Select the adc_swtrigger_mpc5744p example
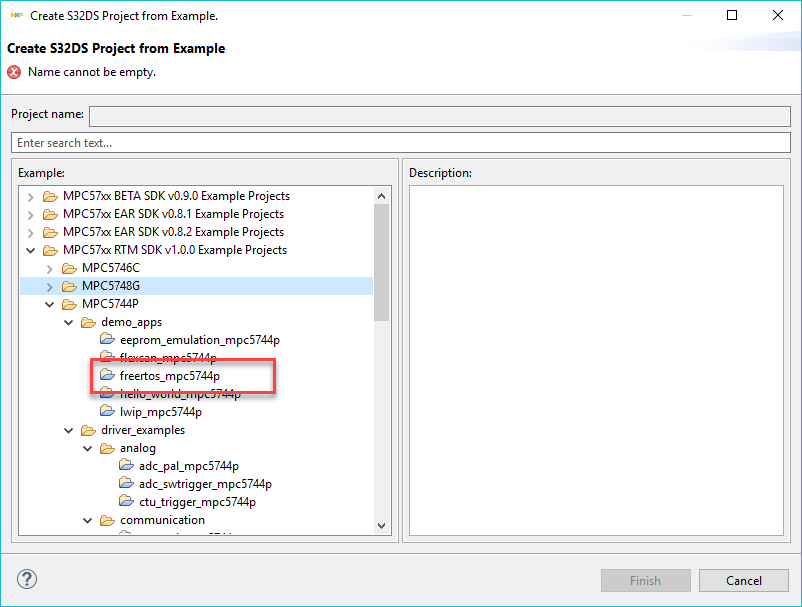The image size is (802, 607). click(x=205, y=484)
